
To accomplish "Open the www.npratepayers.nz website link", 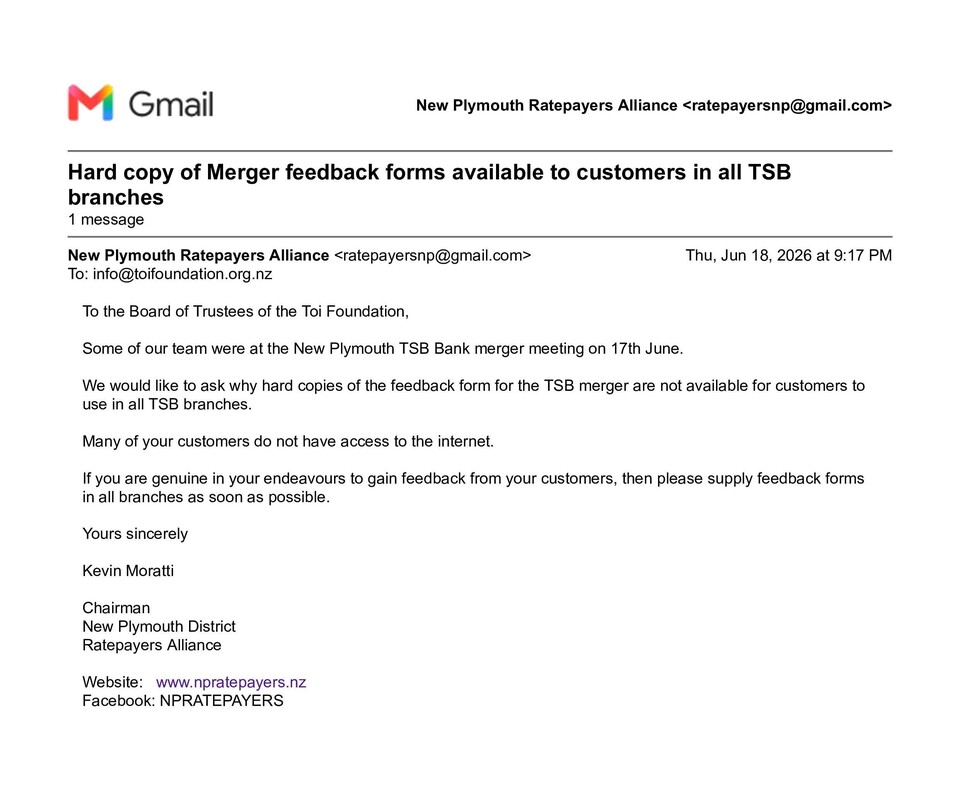I will 231,682.
